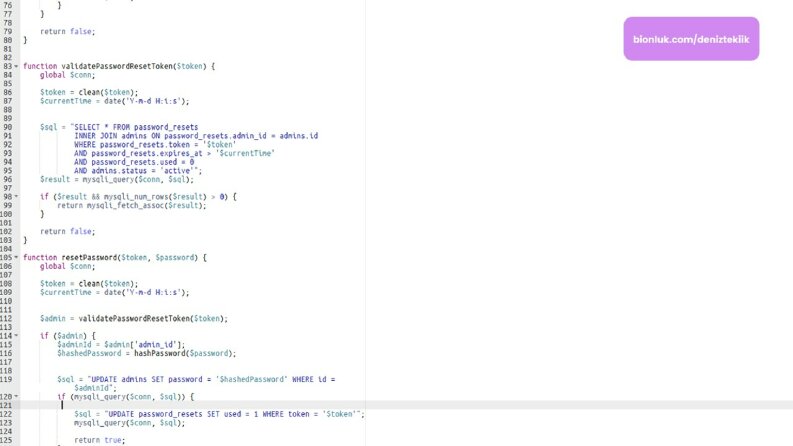Image resolution: width=793 pixels, height=446 pixels.
Task: Place cursor on the highlighted empty line 121
Action: point(405,406)
